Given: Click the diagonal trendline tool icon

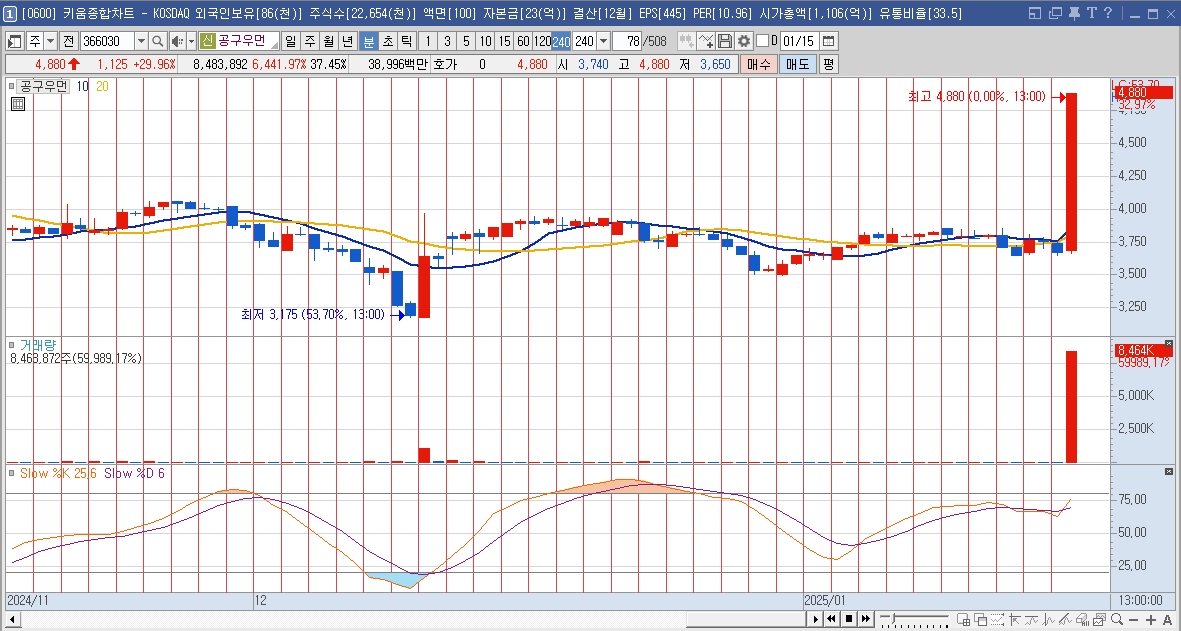Looking at the screenshot, I should coord(1066,619).
